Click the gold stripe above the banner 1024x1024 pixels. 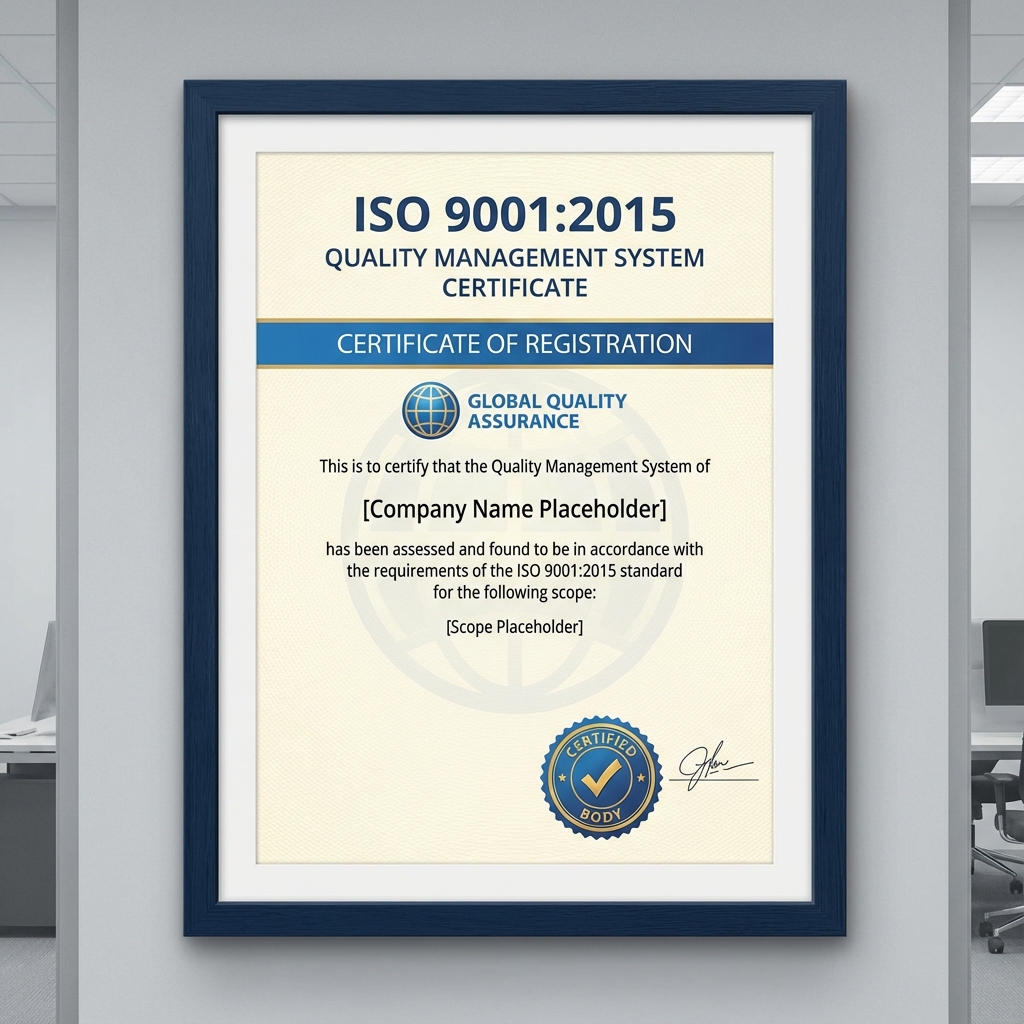(x=514, y=321)
